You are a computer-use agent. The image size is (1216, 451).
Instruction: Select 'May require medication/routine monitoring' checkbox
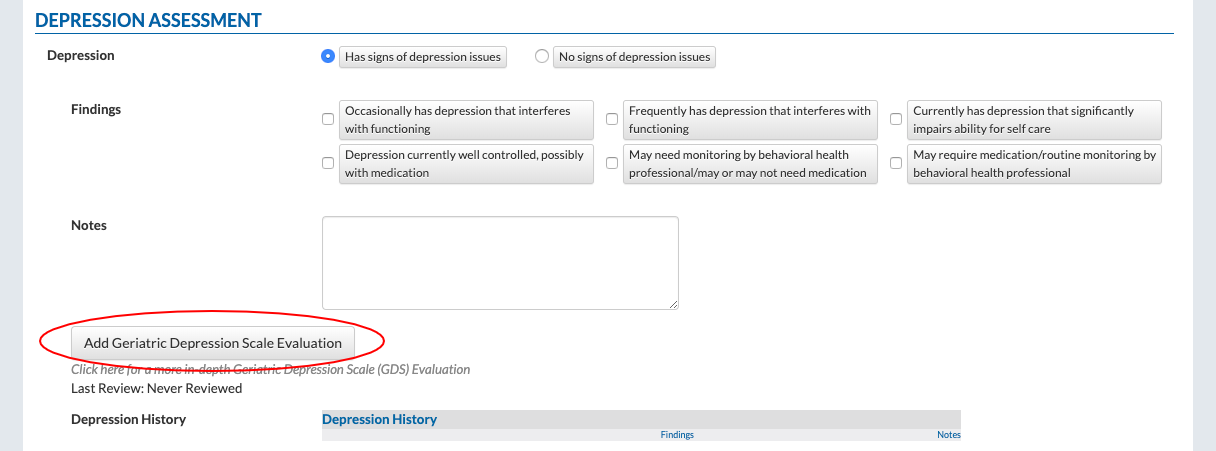(x=896, y=163)
